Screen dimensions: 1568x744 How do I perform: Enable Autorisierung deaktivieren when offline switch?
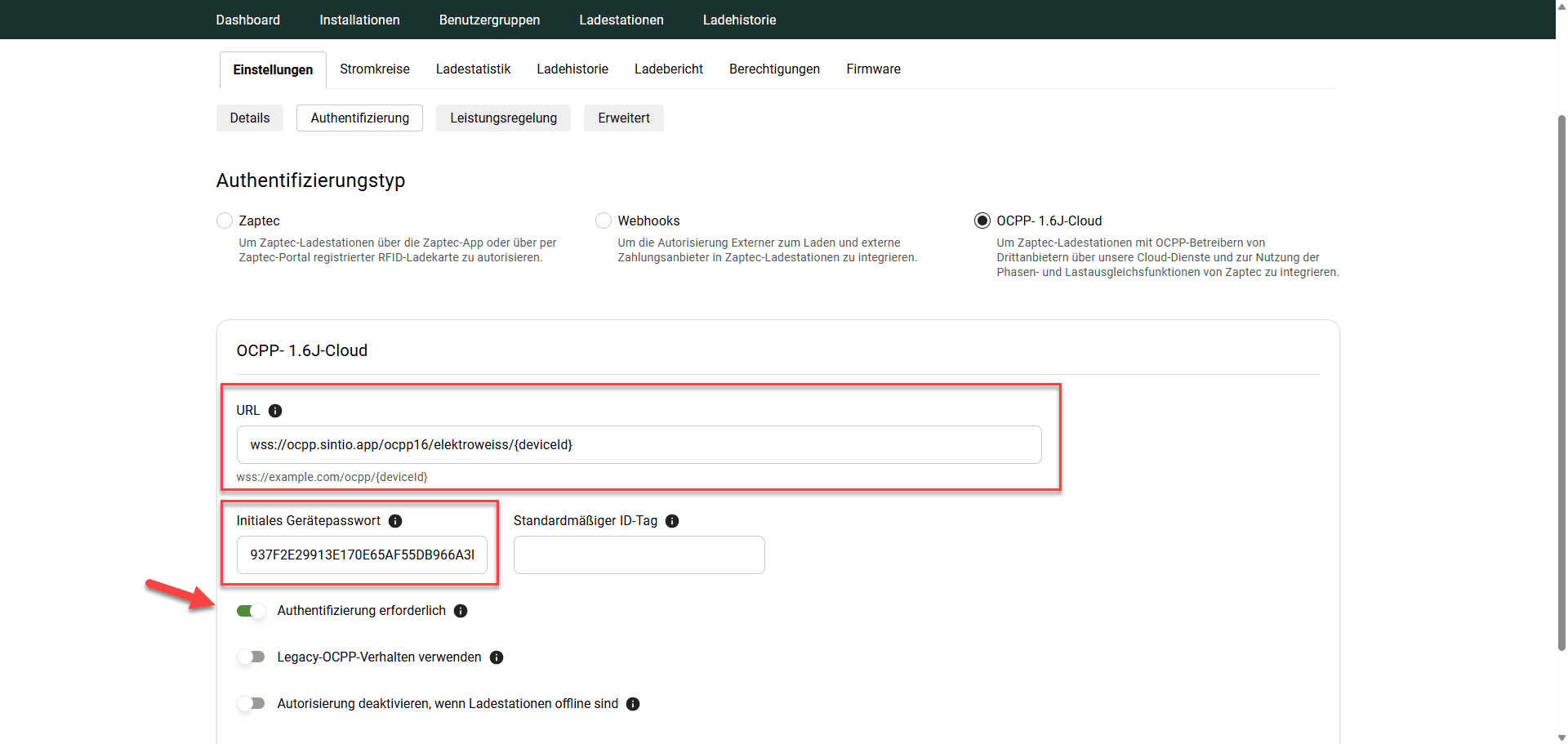[x=251, y=704]
